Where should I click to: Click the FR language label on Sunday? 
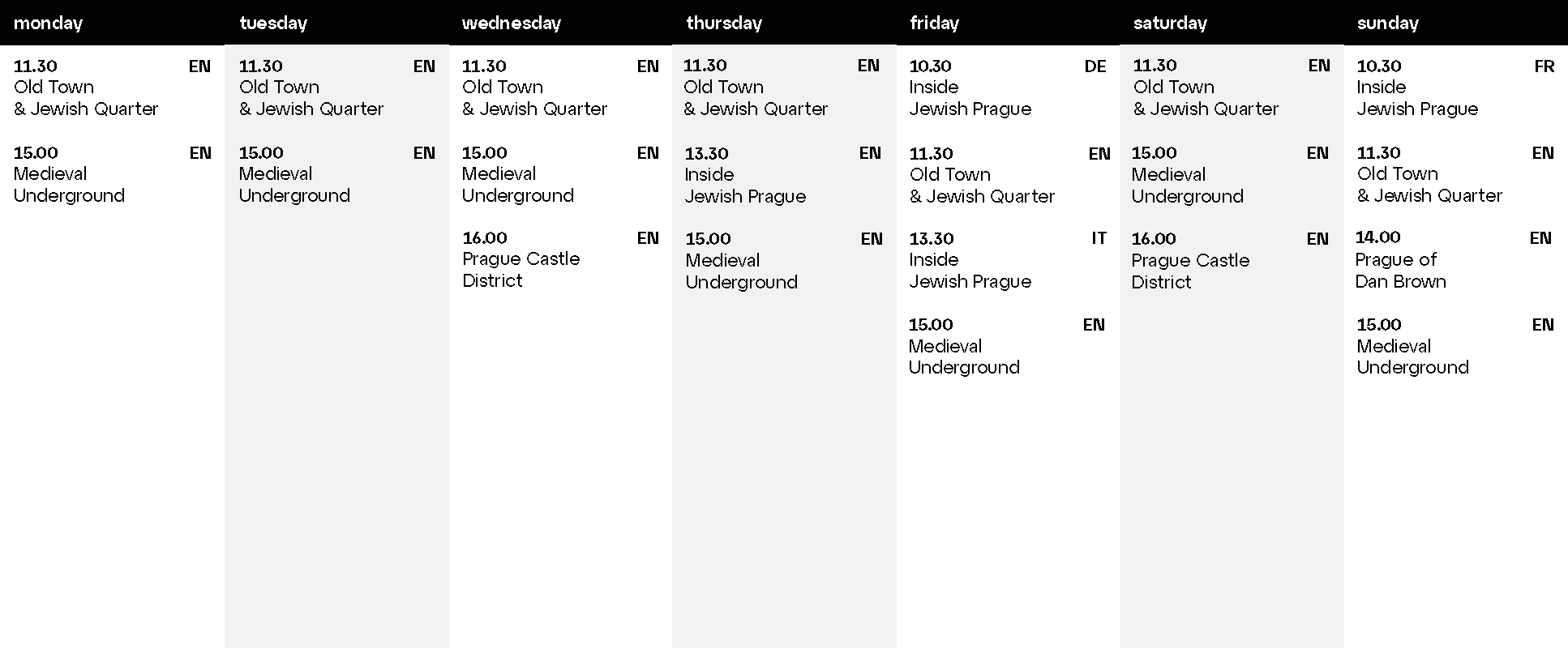[1544, 66]
